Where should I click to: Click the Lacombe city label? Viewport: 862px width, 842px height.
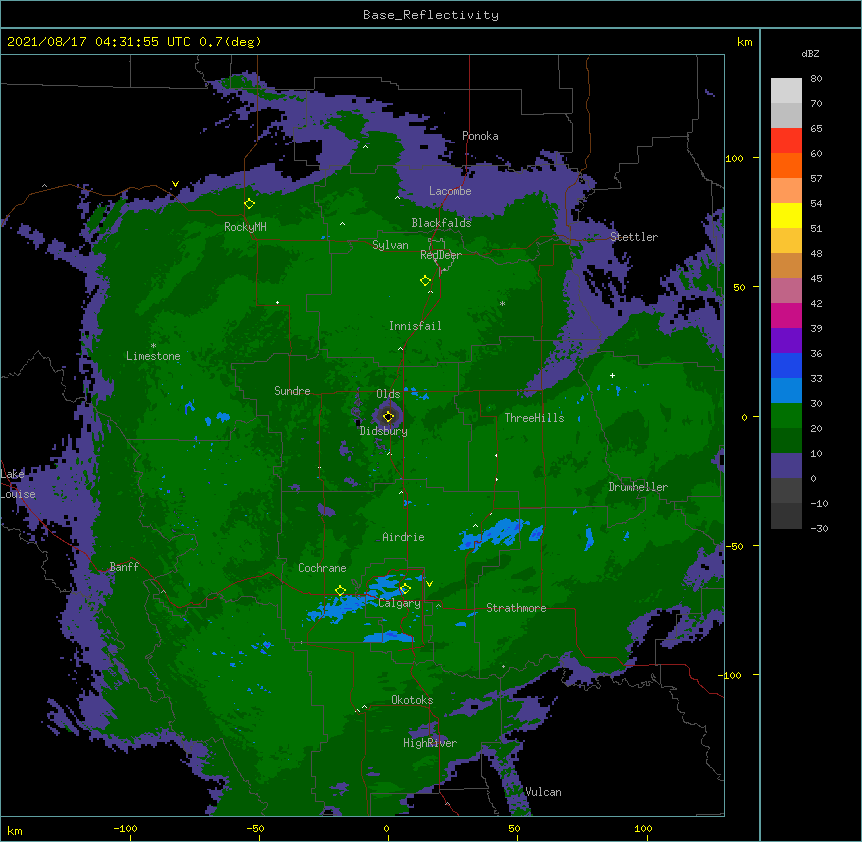[x=450, y=191]
